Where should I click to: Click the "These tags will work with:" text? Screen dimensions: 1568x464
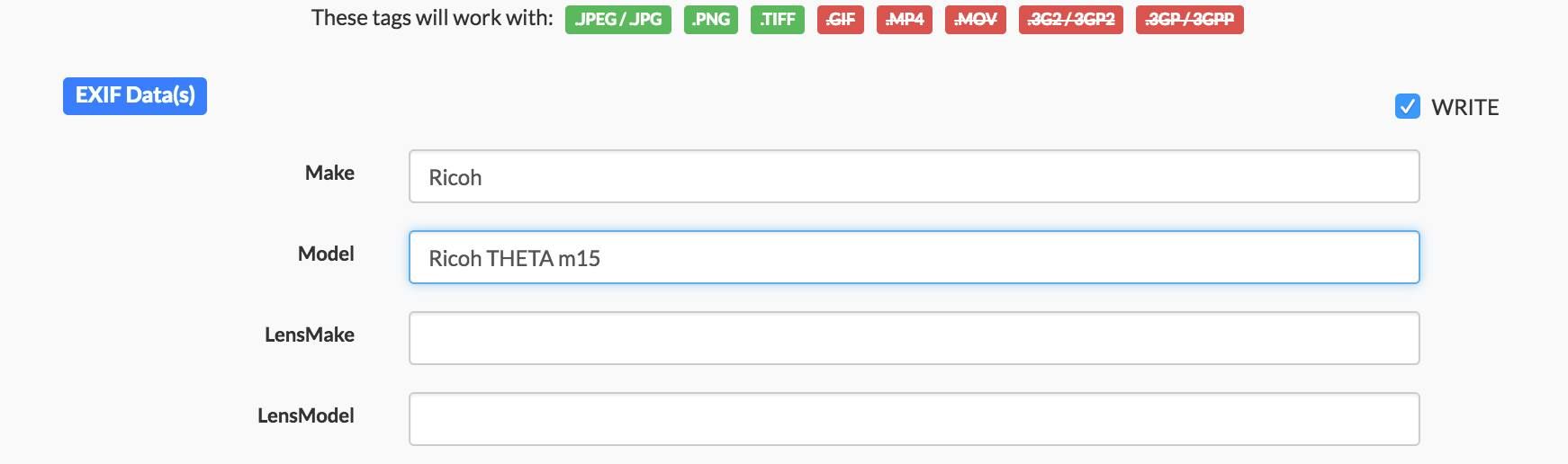(432, 18)
